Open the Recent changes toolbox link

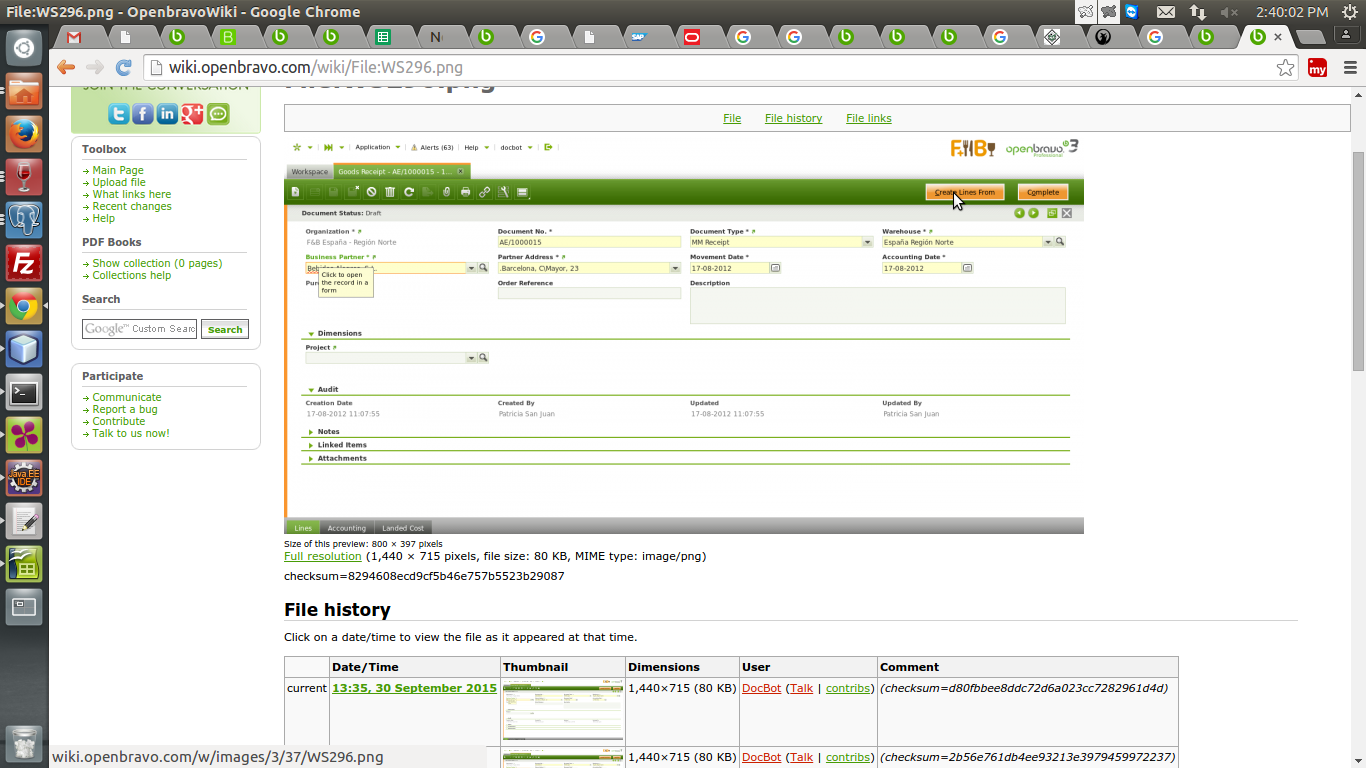click(132, 206)
